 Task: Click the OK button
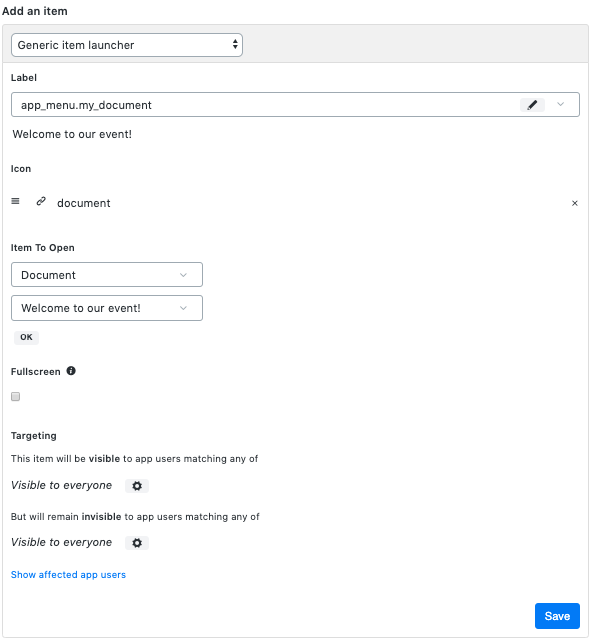tap(26, 337)
